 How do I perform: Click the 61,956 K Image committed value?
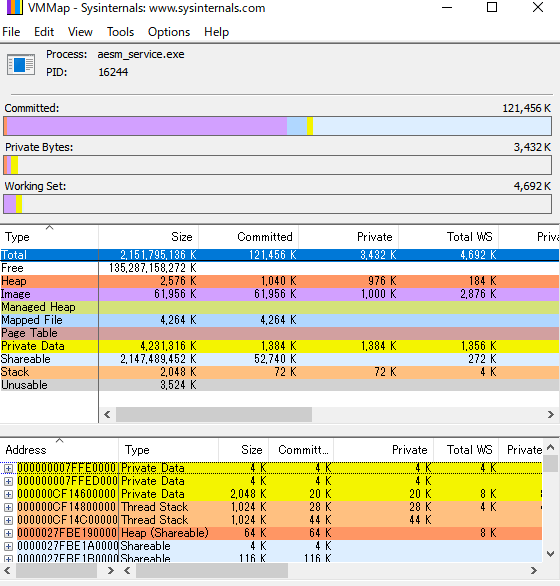pos(275,294)
